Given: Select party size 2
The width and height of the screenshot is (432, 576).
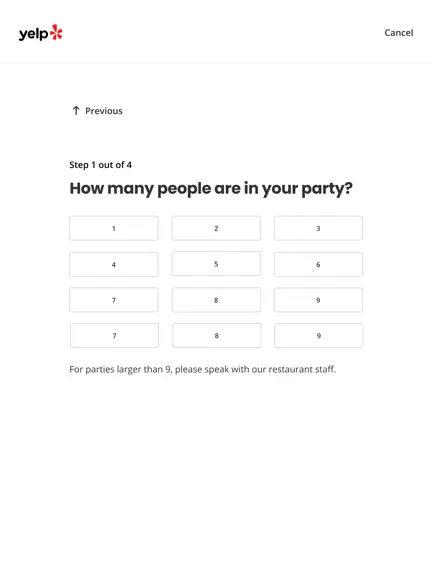Looking at the screenshot, I should click(x=216, y=228).
